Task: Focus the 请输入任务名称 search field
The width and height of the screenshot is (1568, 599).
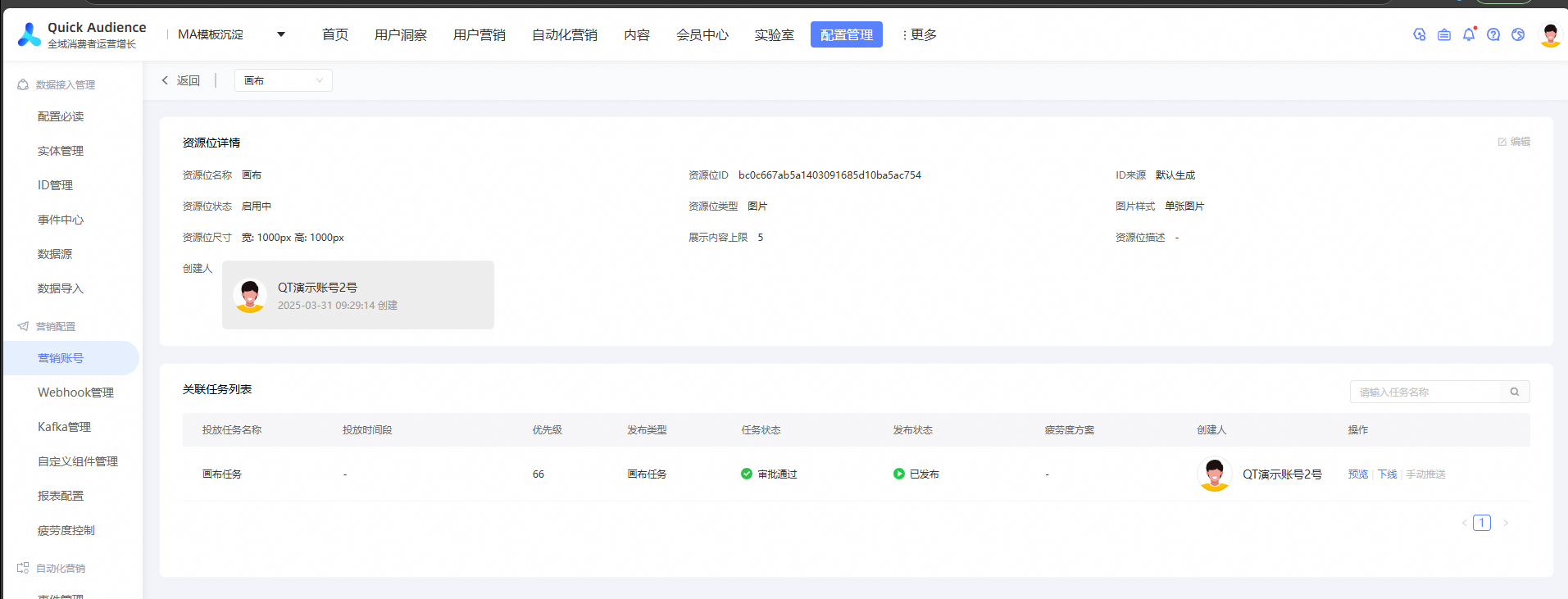Action: [1425, 392]
